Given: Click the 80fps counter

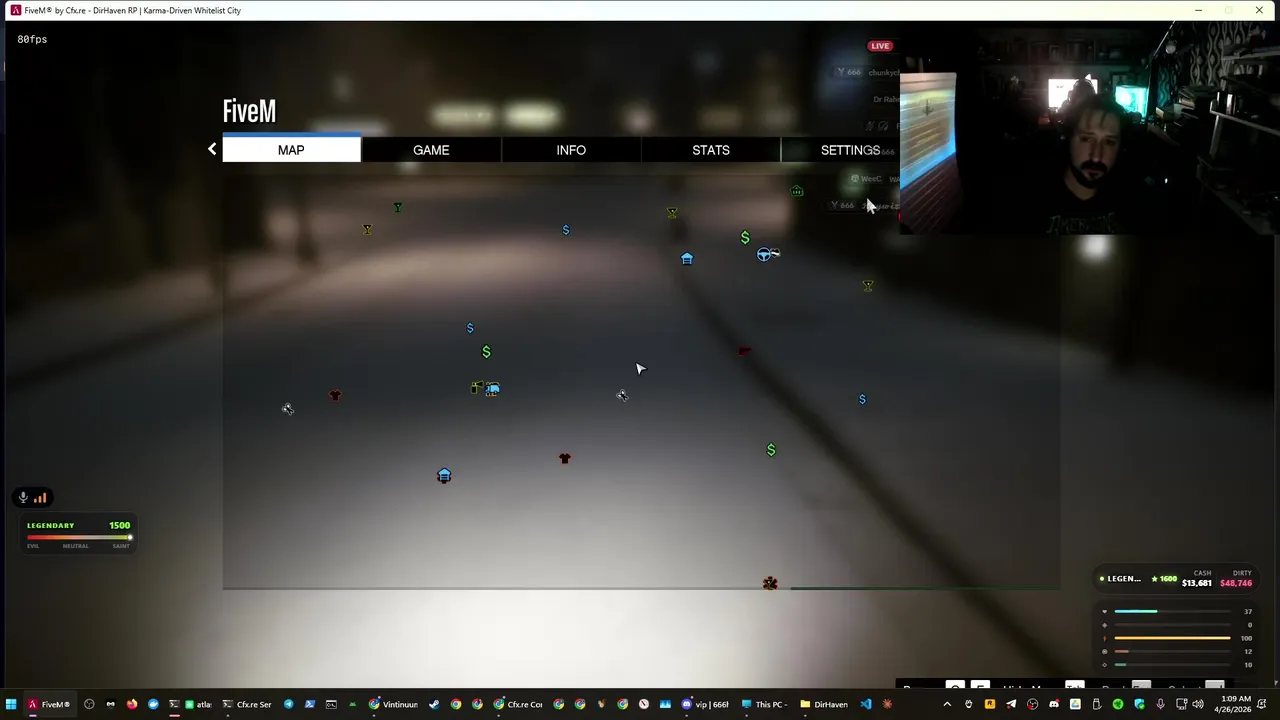Looking at the screenshot, I should pyautogui.click(x=32, y=39).
